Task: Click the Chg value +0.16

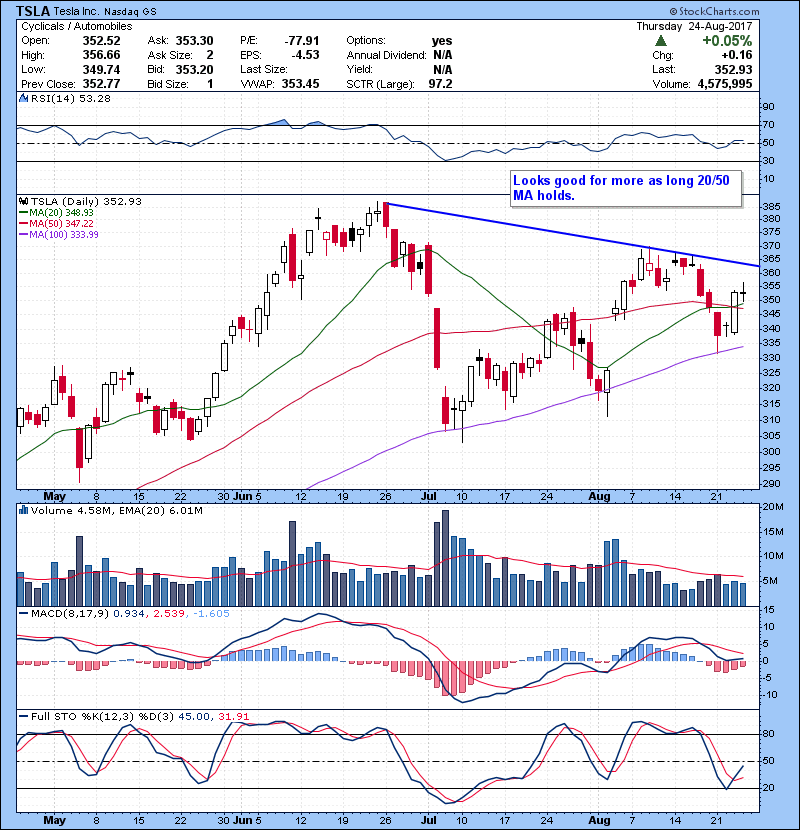Action: pos(736,55)
